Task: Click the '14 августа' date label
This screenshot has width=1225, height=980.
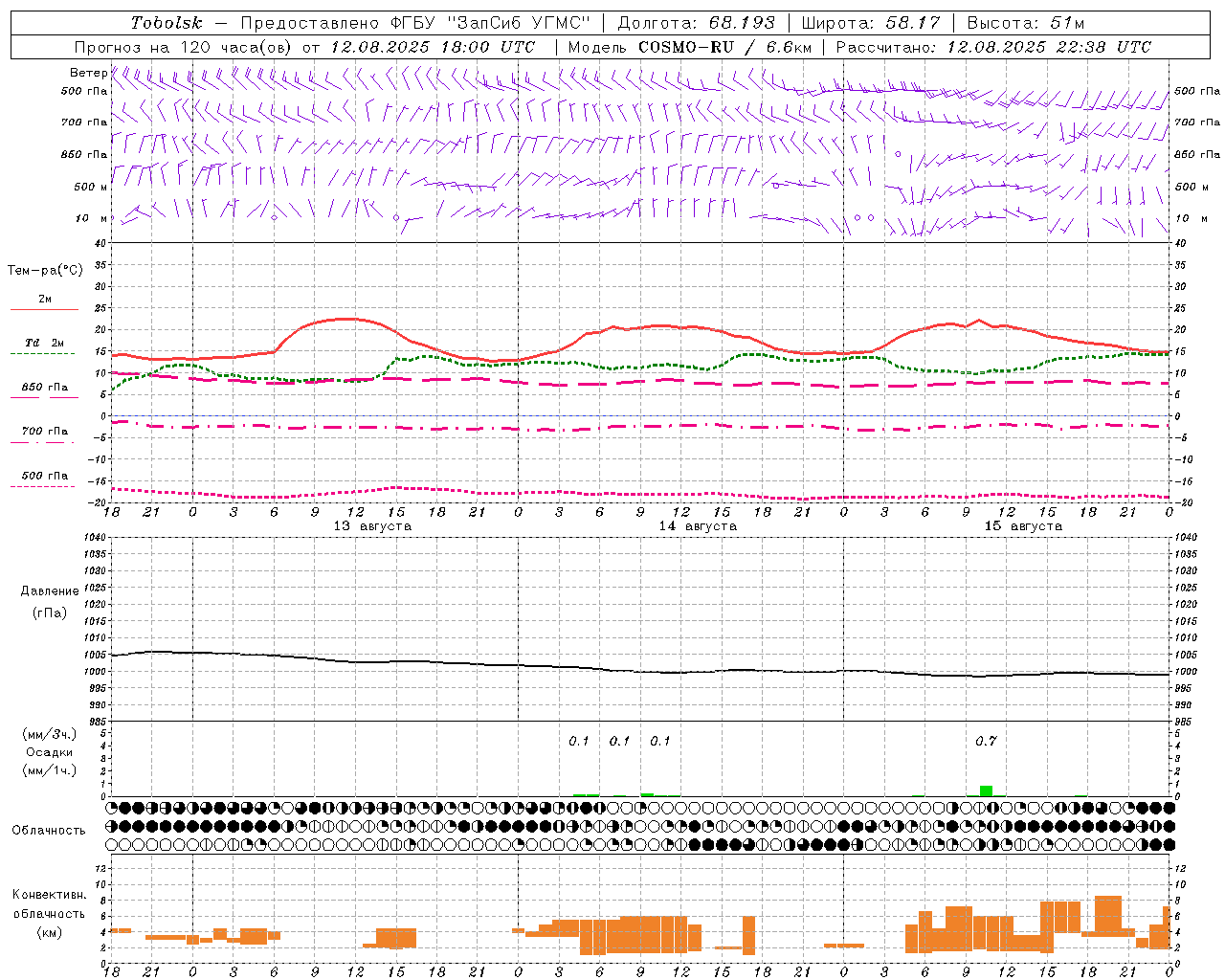Action: point(698,526)
